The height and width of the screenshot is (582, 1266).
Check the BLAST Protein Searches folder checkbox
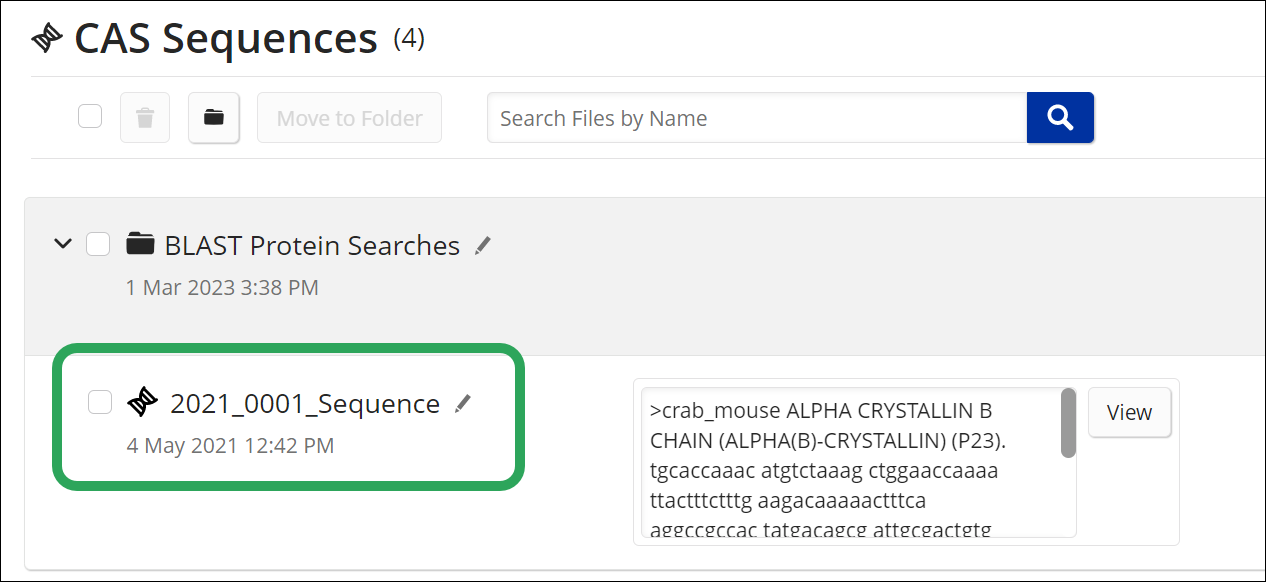pyautogui.click(x=98, y=244)
